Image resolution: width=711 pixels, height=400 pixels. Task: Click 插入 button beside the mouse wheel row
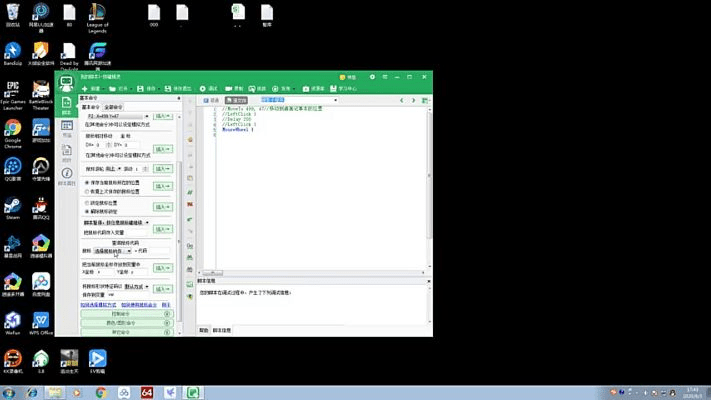[162, 168]
